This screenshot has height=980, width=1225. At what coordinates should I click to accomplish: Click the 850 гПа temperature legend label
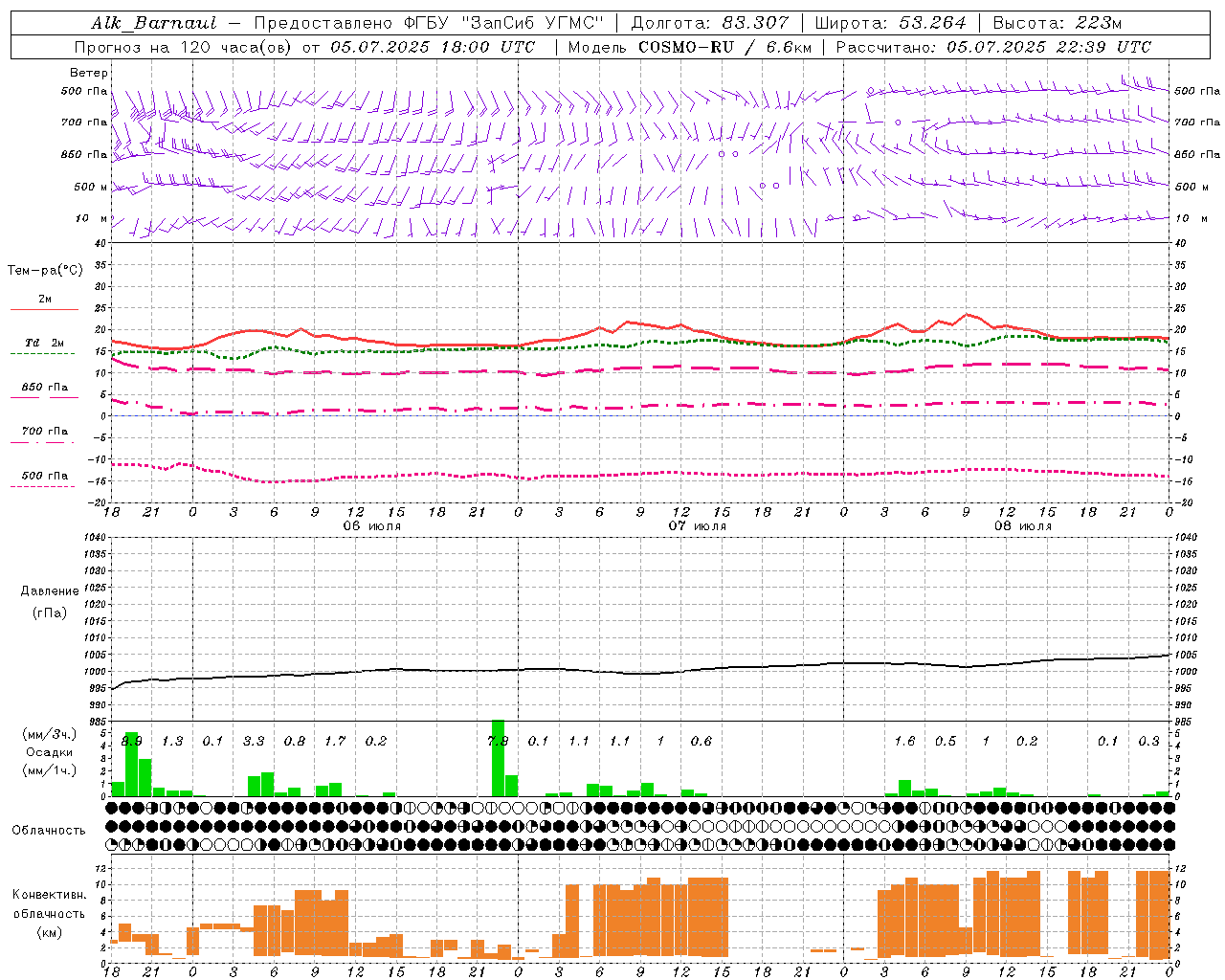click(44, 387)
